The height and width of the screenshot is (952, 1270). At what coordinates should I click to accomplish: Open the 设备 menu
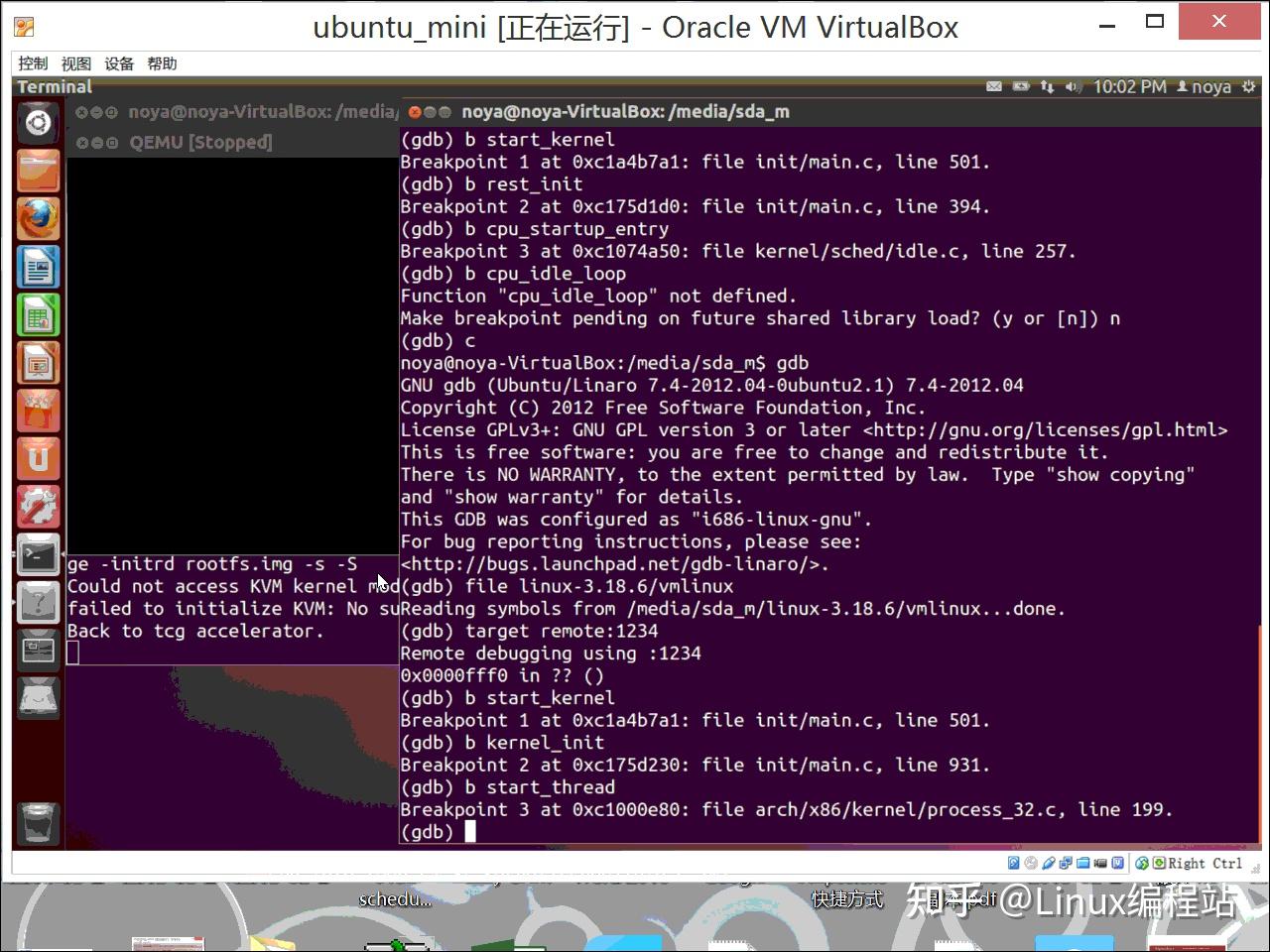pyautogui.click(x=119, y=63)
